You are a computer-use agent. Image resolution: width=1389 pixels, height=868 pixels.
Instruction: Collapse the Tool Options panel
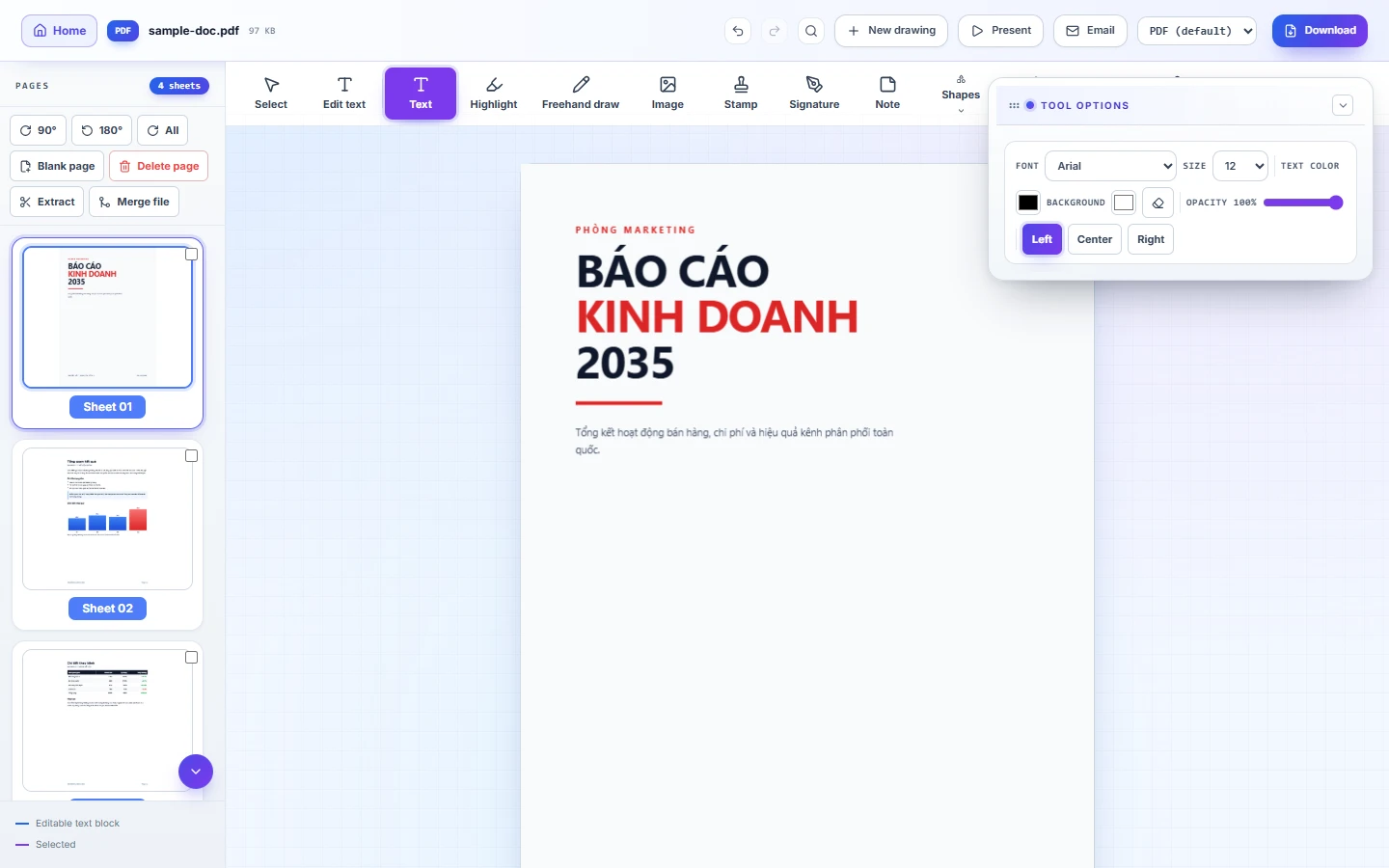[1343, 105]
